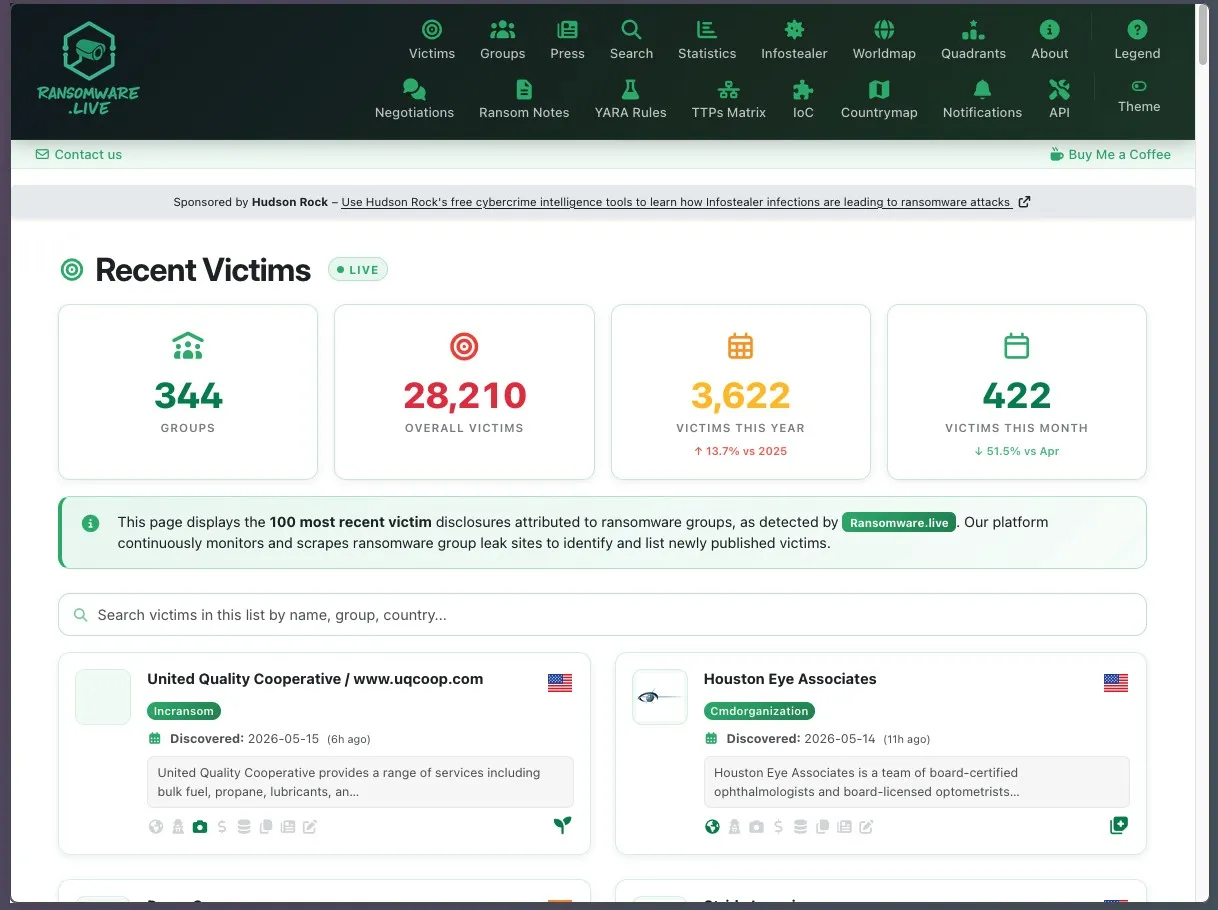Open the Houston Eye Associates victim title
This screenshot has height=910, width=1218.
coord(790,679)
